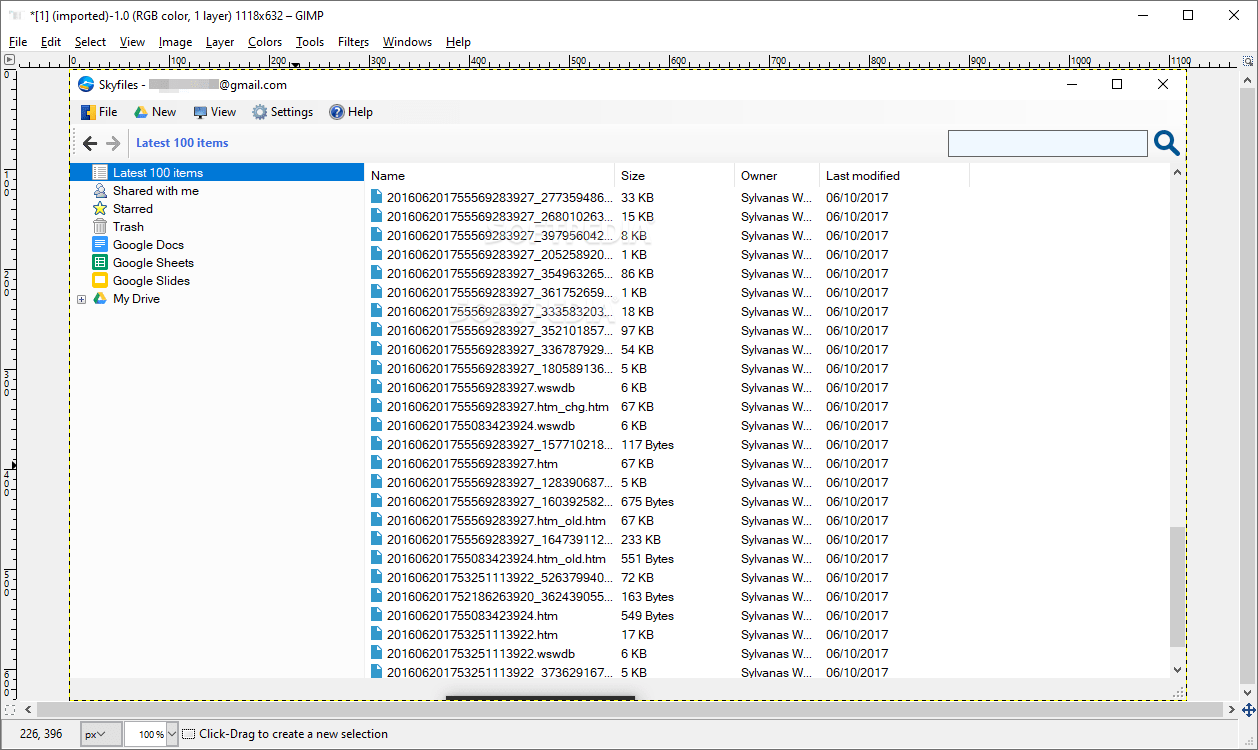Click the Skyfiles New button
The width and height of the screenshot is (1258, 750).
click(155, 112)
